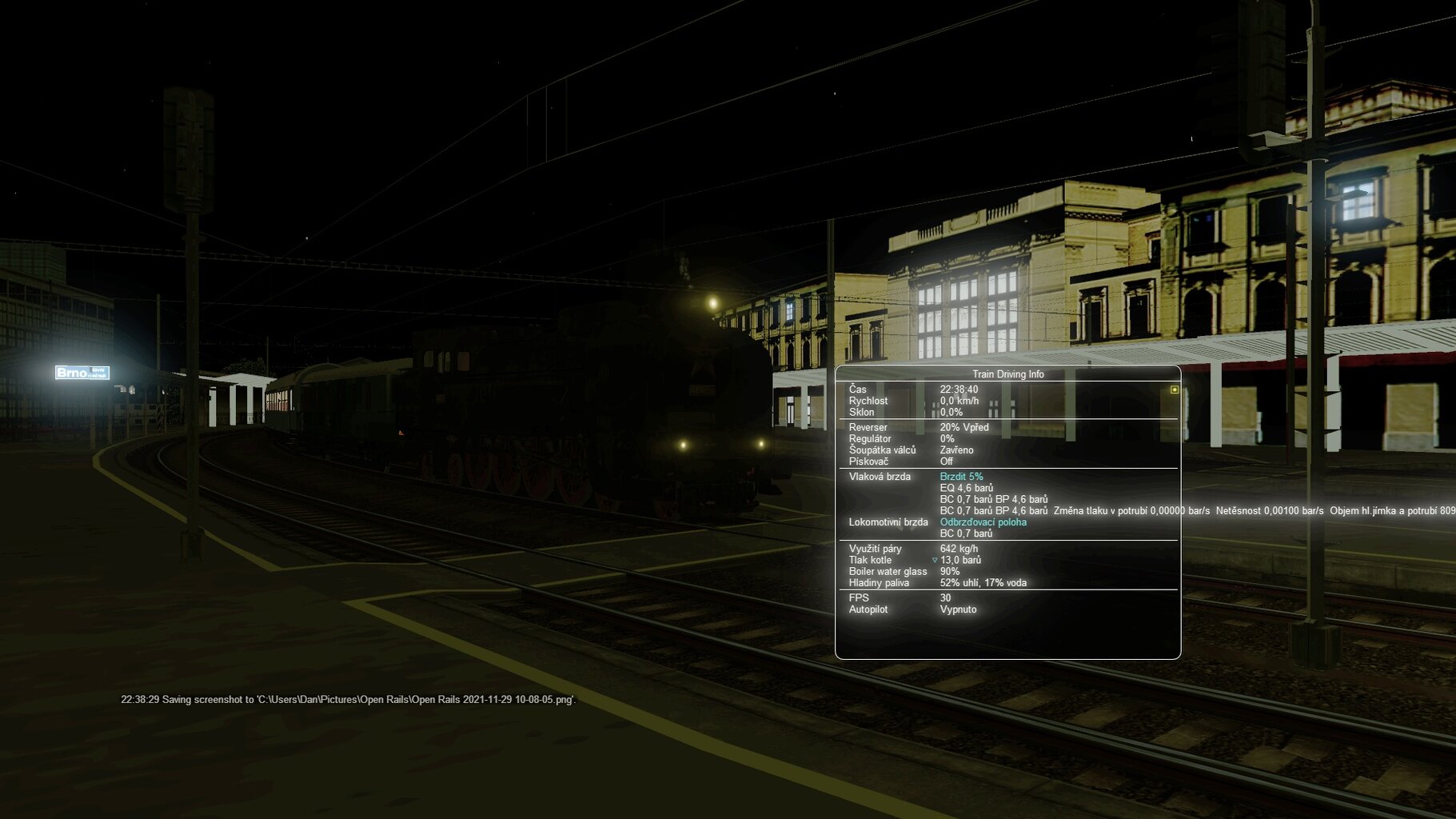Screen dimensions: 1456x819
Task: Select the Lokomotivní brzda label
Action: pos(888,522)
